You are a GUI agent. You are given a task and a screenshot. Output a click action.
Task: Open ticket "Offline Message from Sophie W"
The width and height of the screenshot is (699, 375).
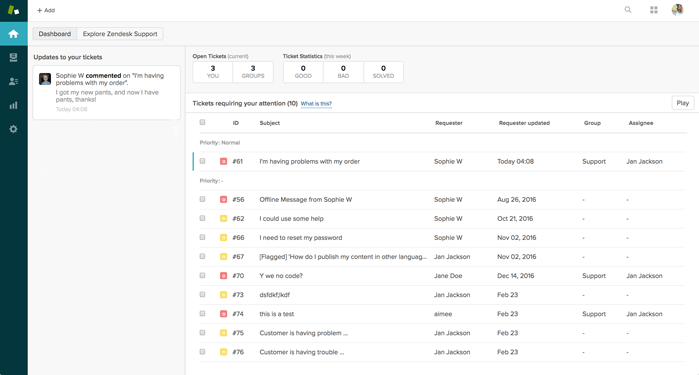tap(306, 200)
